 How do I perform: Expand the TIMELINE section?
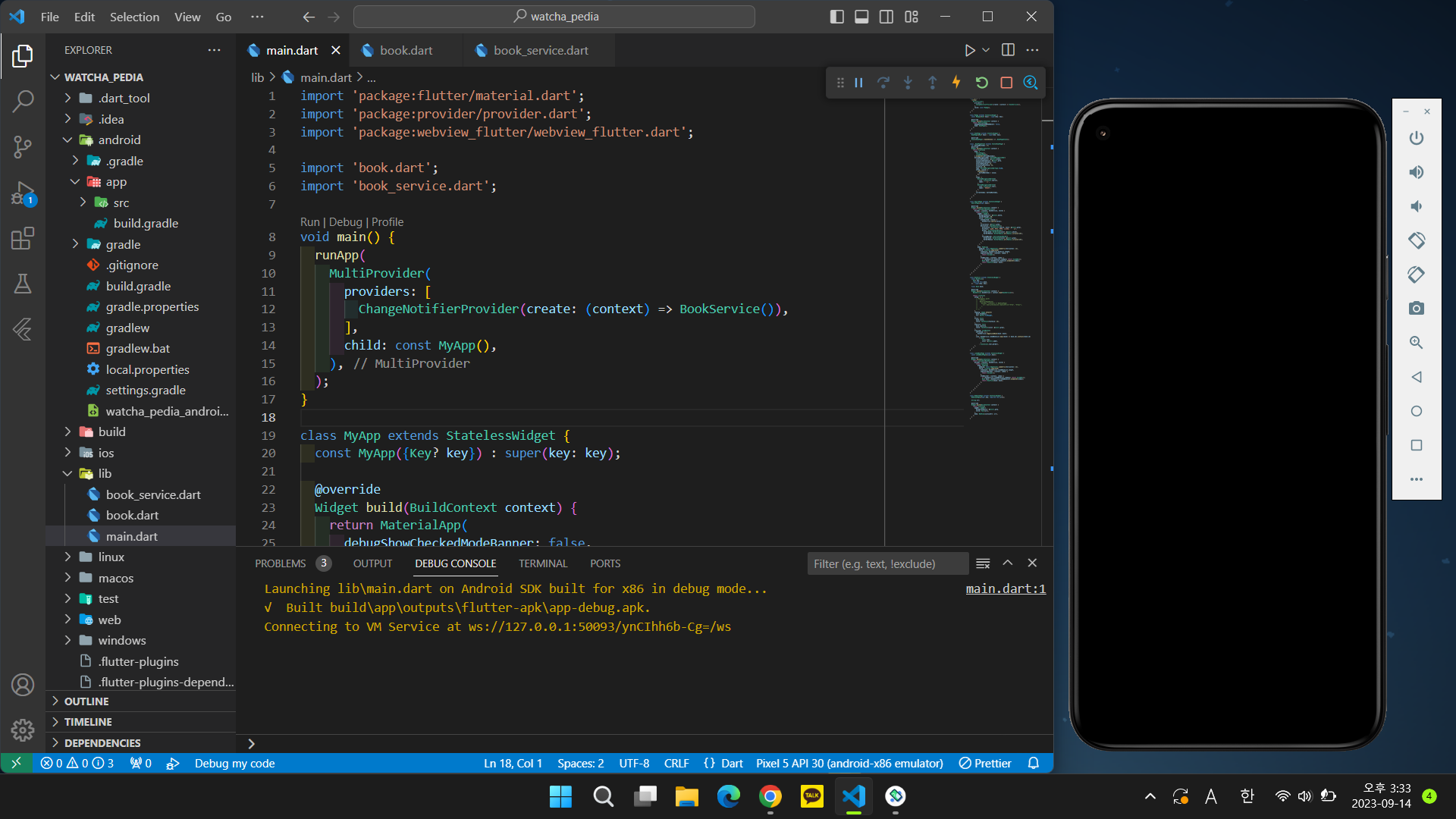pos(140,722)
